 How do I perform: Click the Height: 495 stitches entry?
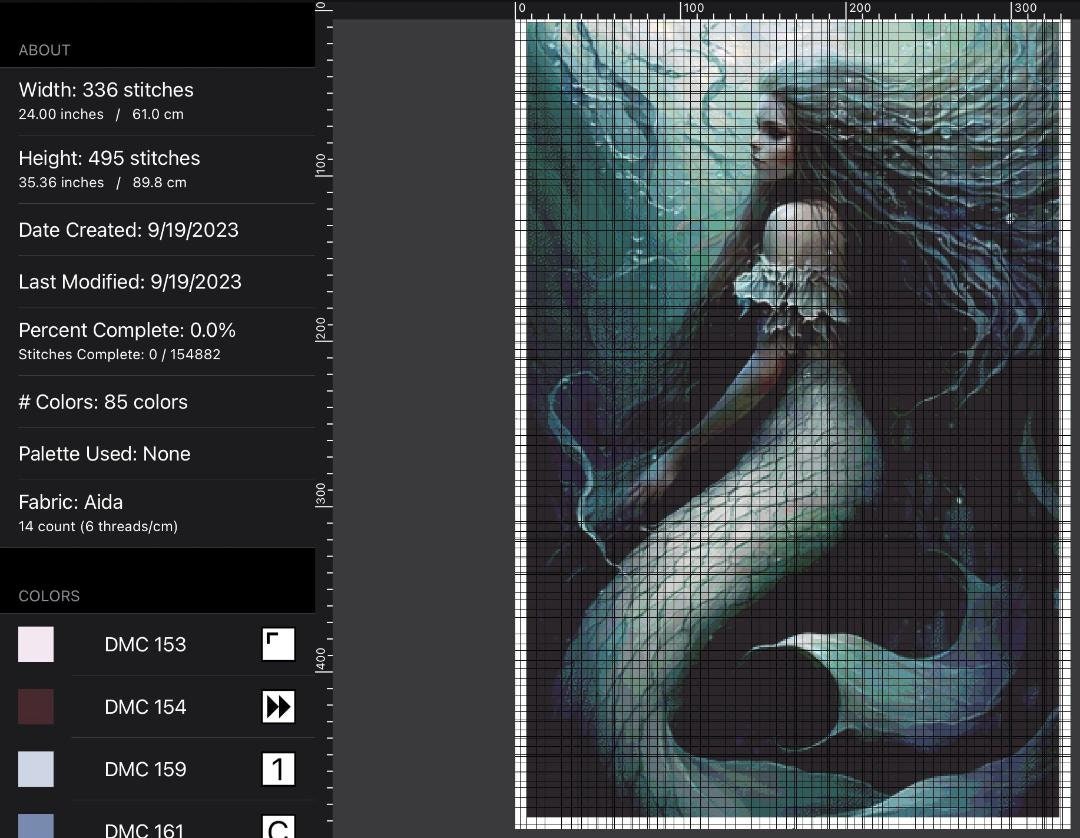click(109, 168)
